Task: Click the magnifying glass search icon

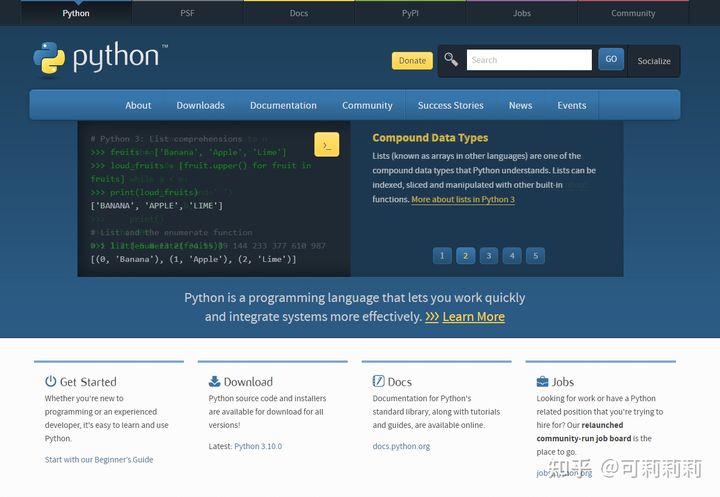Action: click(451, 60)
